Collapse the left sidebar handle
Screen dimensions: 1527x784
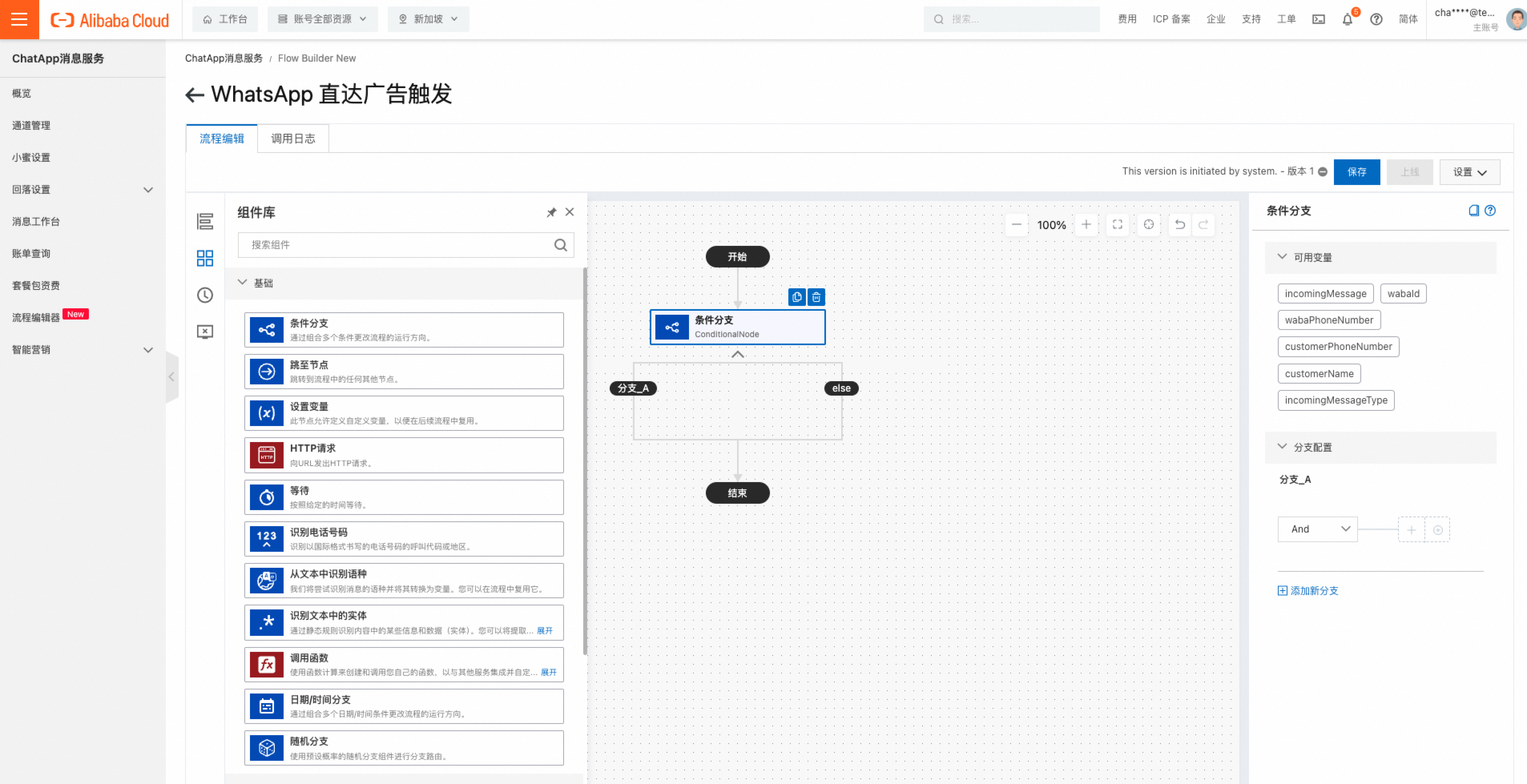[x=171, y=377]
